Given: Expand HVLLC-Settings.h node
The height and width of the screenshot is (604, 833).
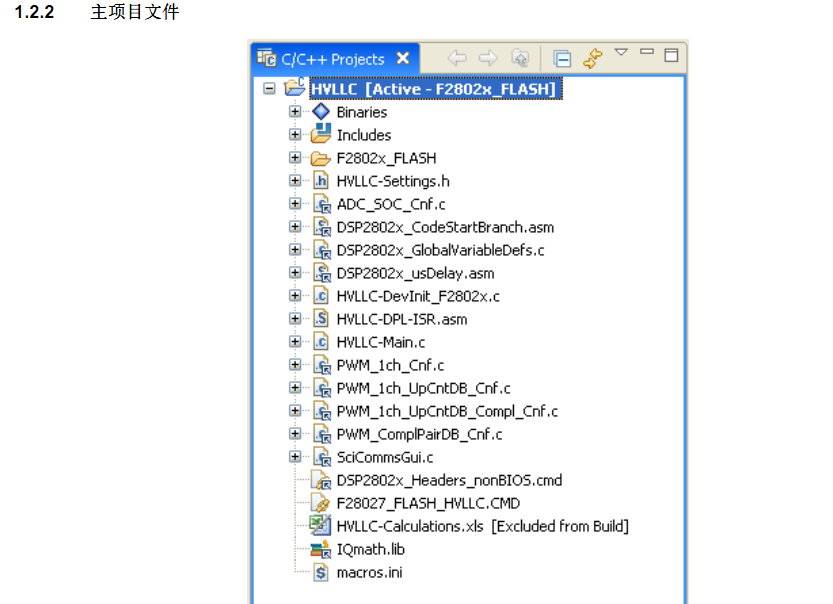Looking at the screenshot, I should (x=295, y=181).
